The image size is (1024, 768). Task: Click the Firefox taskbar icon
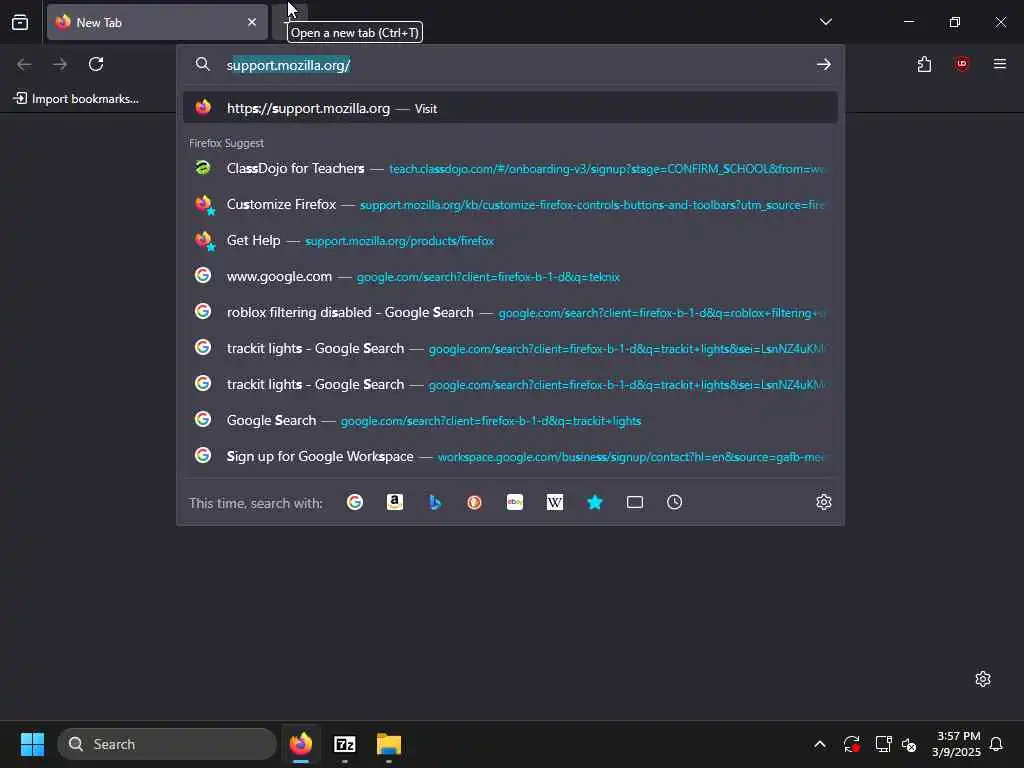click(300, 744)
